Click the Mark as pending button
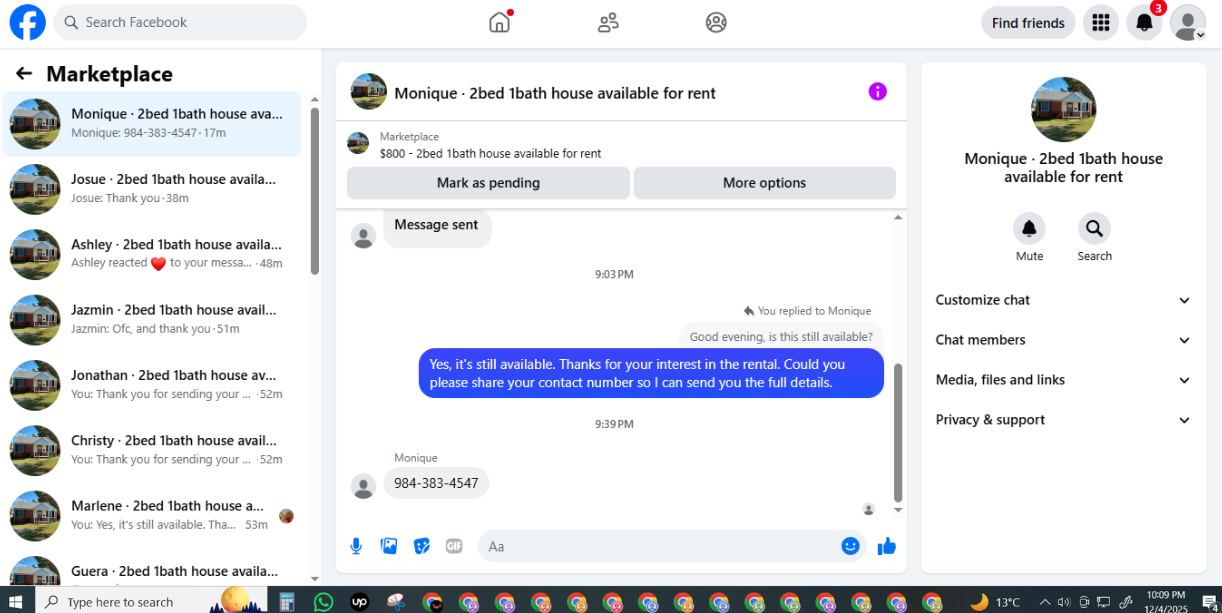The image size is (1222, 613). 488,183
